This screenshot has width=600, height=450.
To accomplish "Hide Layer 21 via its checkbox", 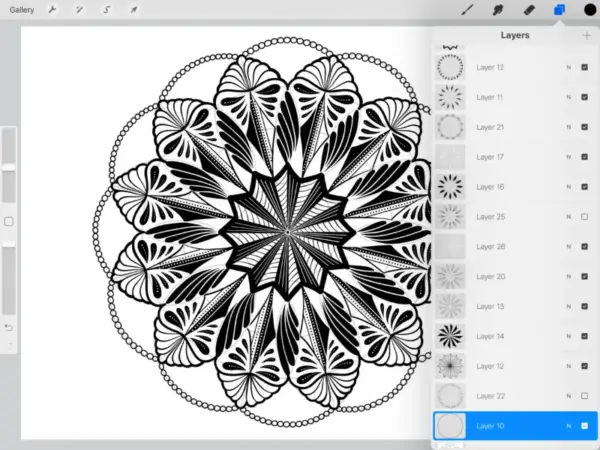I will pyautogui.click(x=584, y=127).
